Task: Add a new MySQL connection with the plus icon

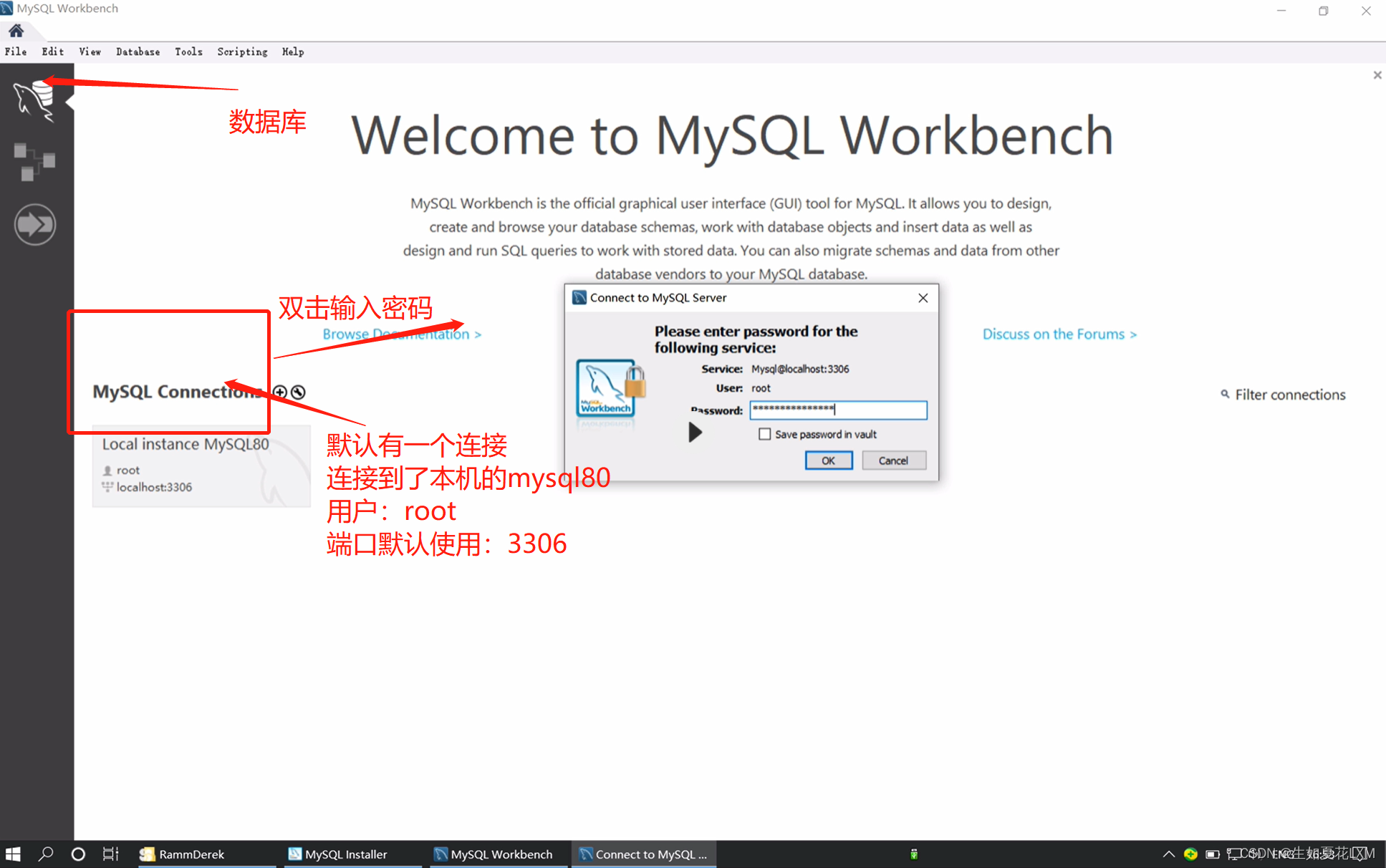Action: pos(280,392)
